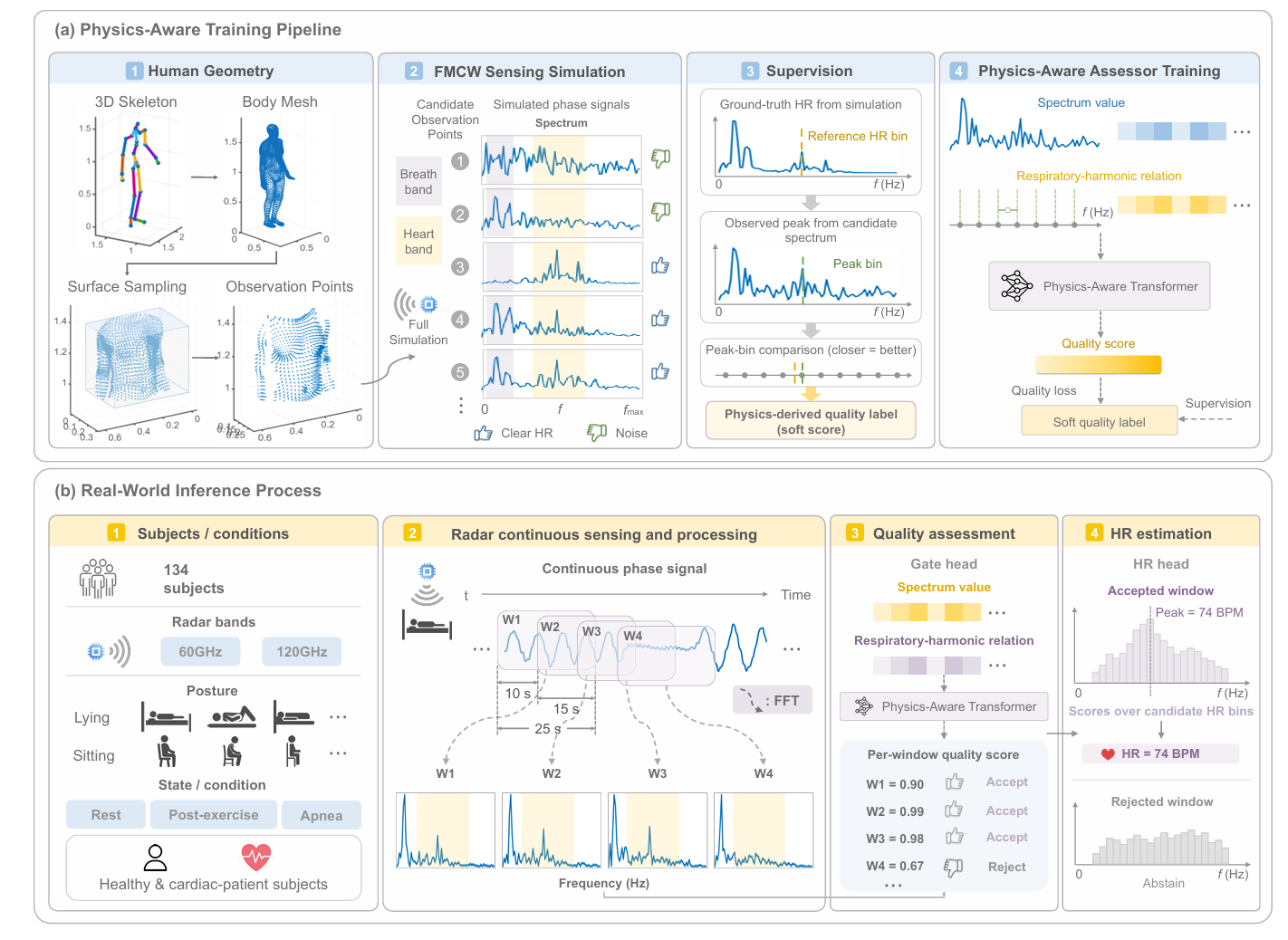Click the "Abstain" label

tap(1164, 883)
